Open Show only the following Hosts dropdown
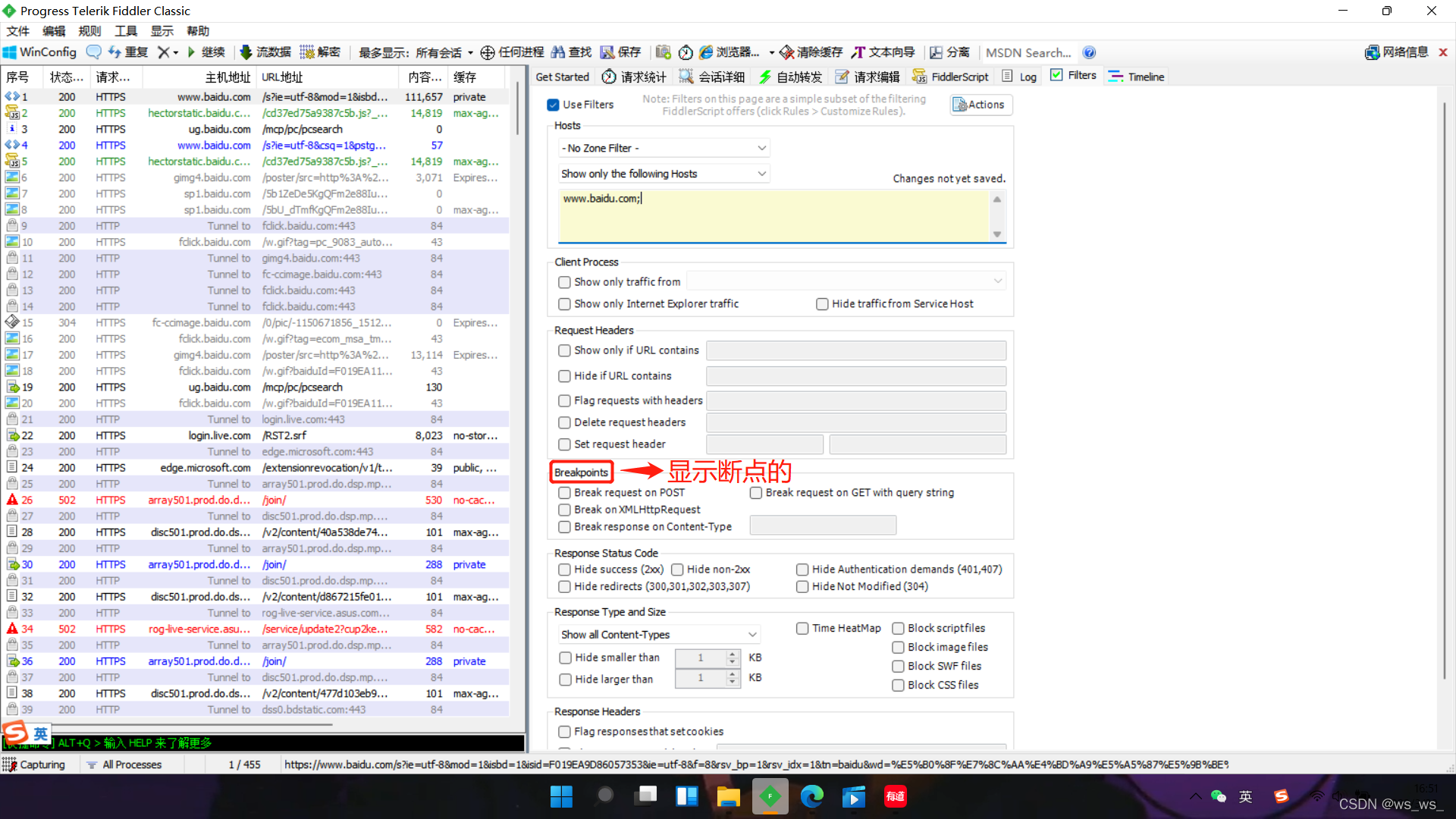The height and width of the screenshot is (819, 1456). [x=664, y=174]
